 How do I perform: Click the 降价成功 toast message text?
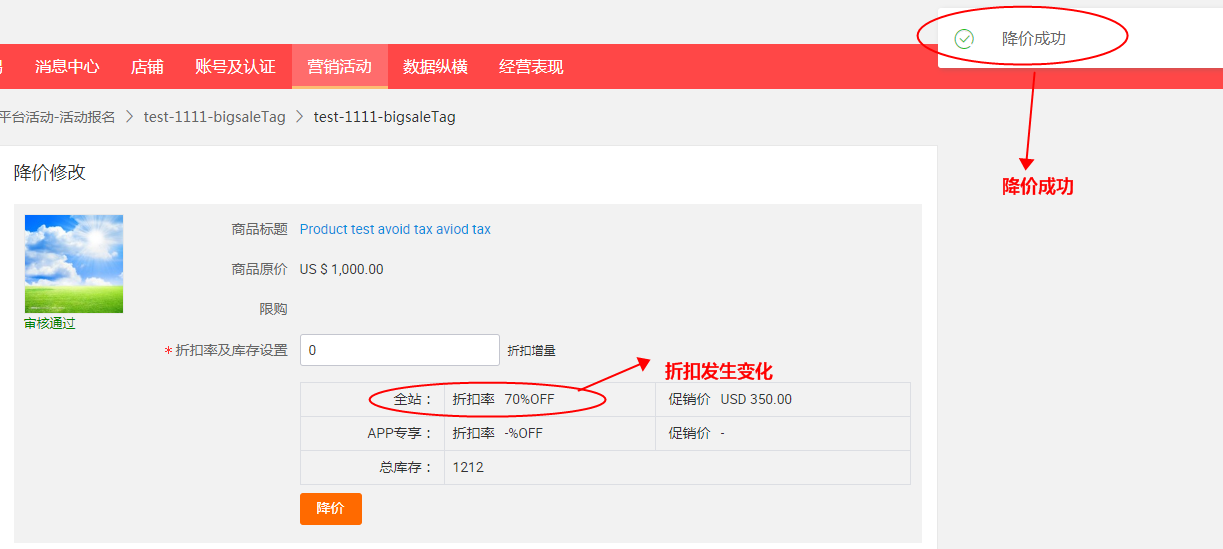[x=1033, y=39]
